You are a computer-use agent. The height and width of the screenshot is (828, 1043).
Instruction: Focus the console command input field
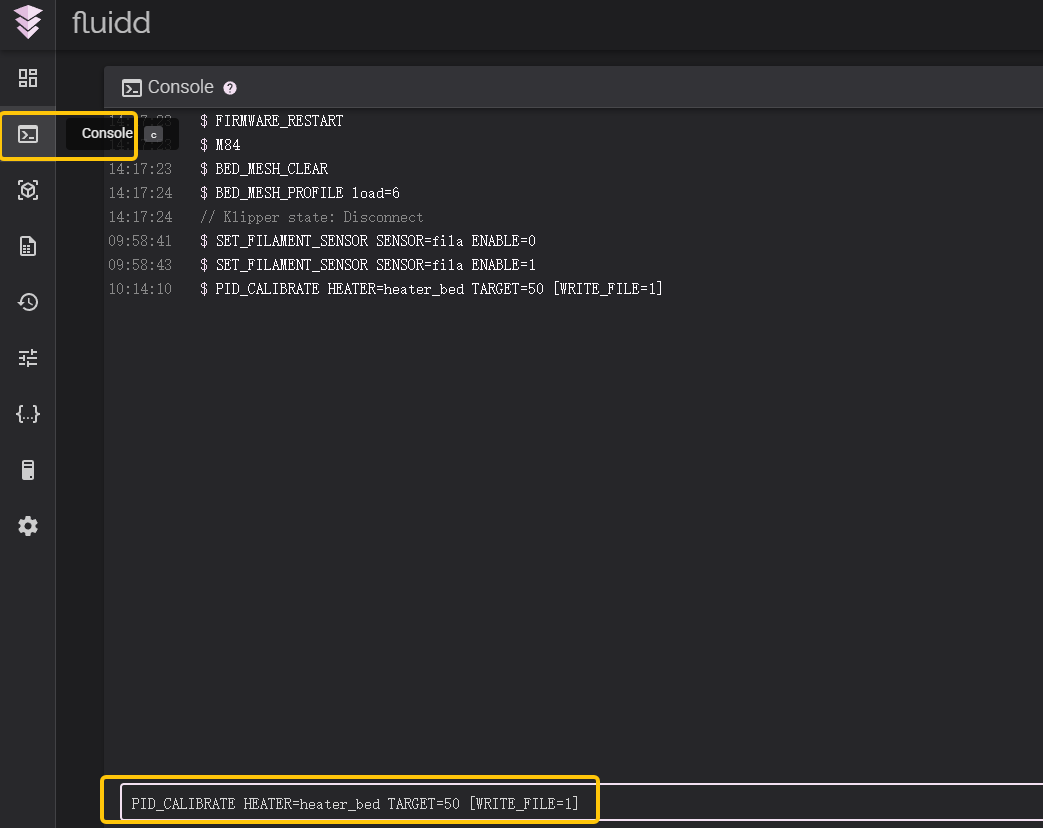tap(580, 803)
